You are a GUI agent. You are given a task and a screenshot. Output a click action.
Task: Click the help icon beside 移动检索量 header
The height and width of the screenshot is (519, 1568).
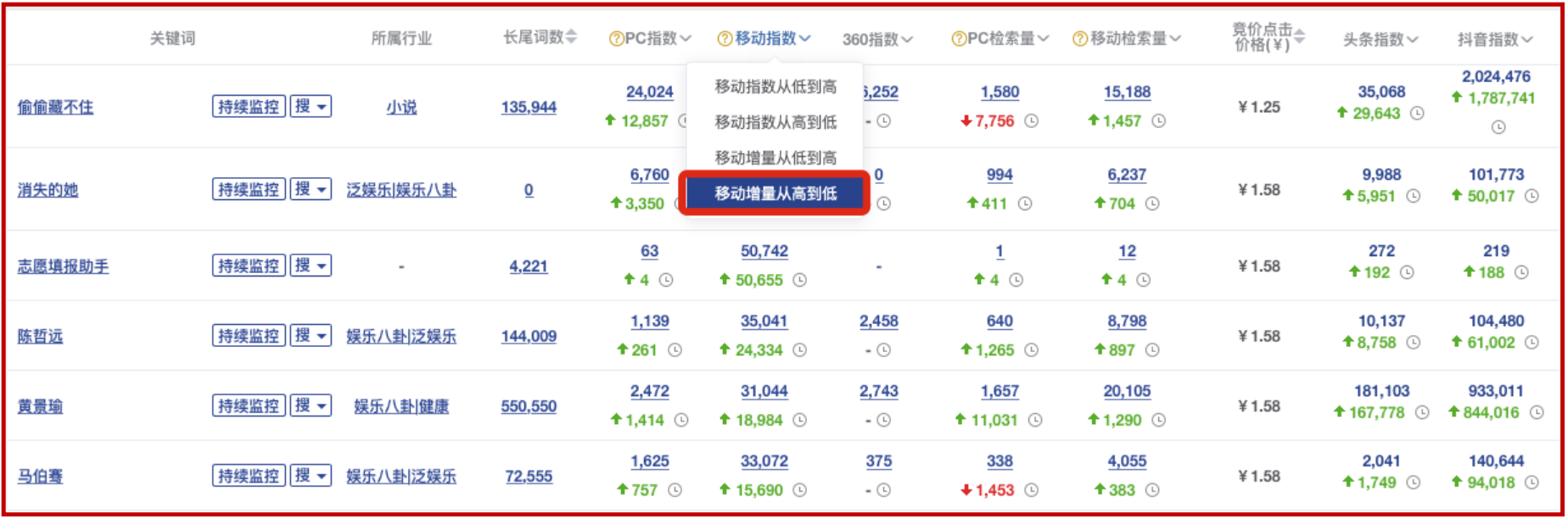(1080, 39)
